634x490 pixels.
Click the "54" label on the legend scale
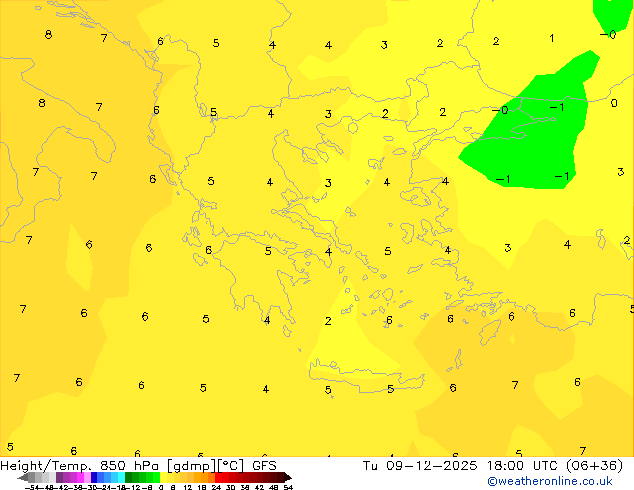click(x=288, y=487)
